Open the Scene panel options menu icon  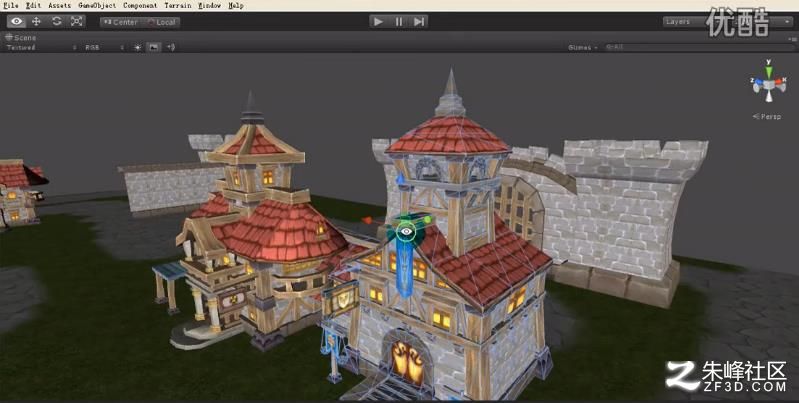[x=790, y=38]
